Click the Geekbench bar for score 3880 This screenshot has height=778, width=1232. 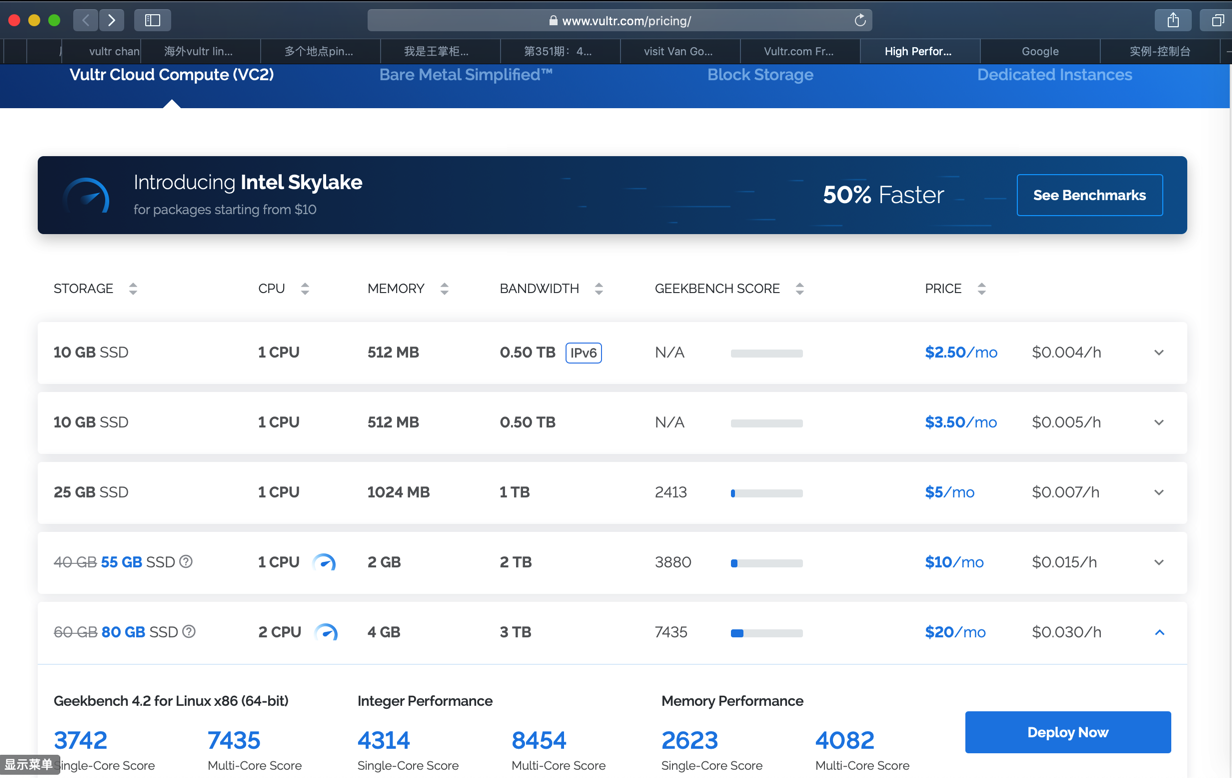767,563
